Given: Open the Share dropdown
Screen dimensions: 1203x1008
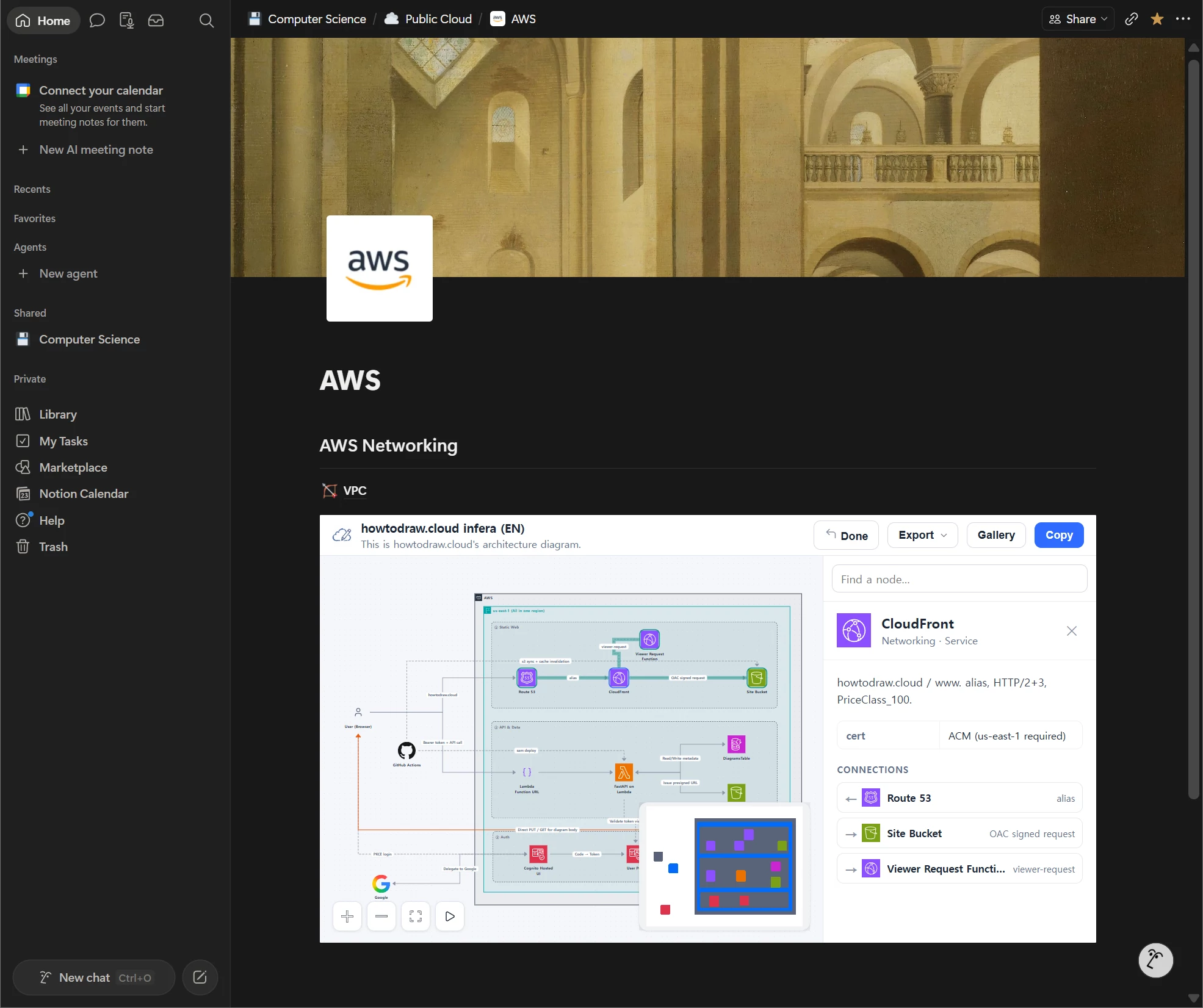Looking at the screenshot, I should [x=1078, y=19].
